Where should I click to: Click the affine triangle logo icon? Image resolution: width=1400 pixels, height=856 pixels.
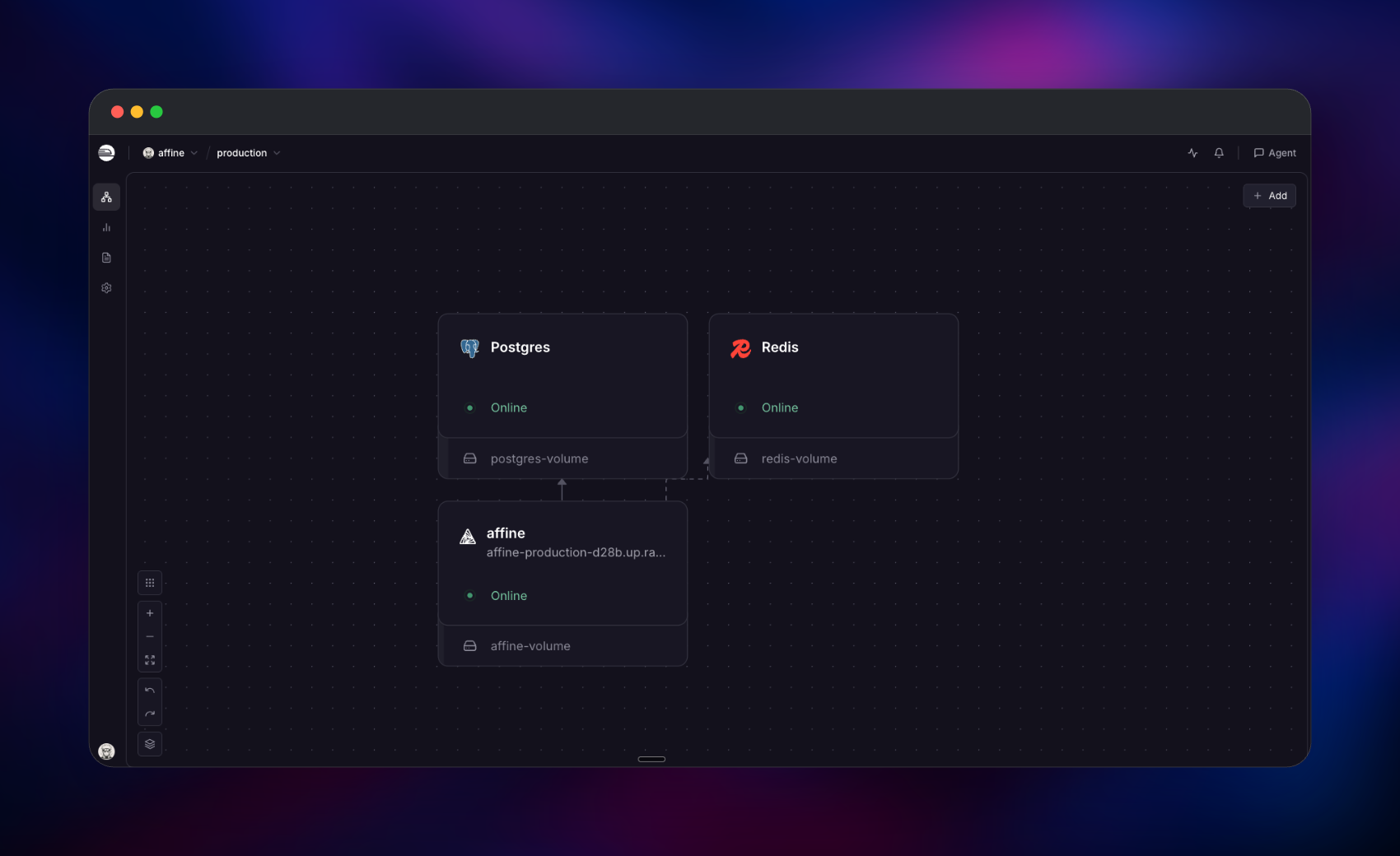pos(468,537)
